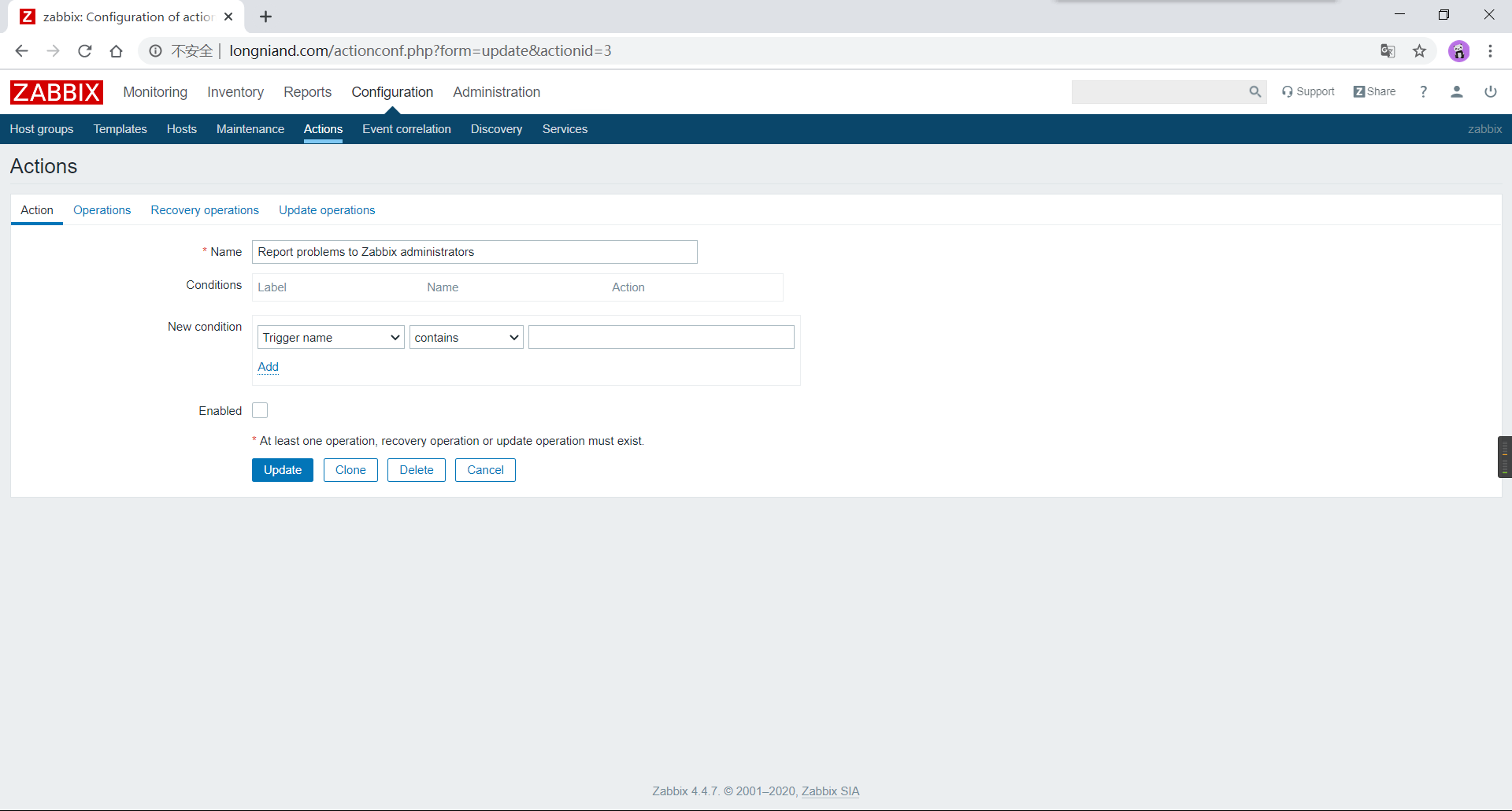Click the Delete button
Image resolution: width=1512 pixels, height=811 pixels.
coord(417,470)
